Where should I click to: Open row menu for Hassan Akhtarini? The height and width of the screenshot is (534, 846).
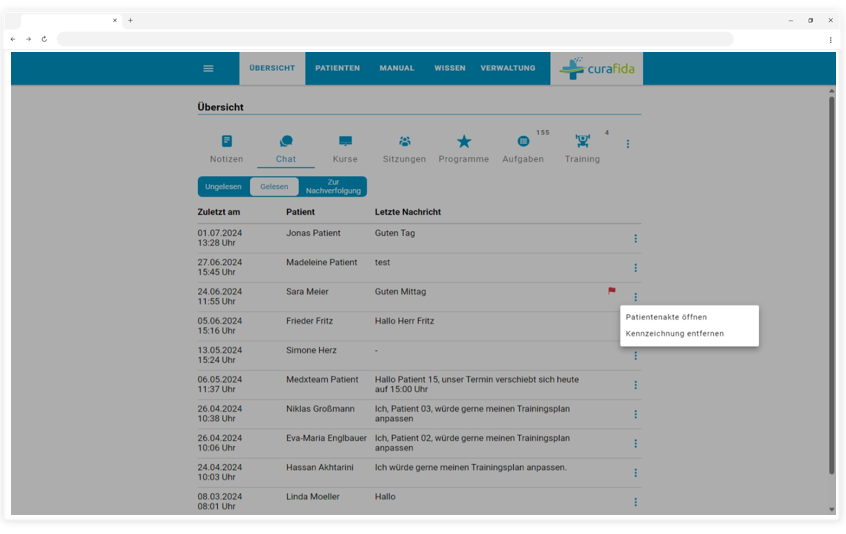tap(636, 473)
